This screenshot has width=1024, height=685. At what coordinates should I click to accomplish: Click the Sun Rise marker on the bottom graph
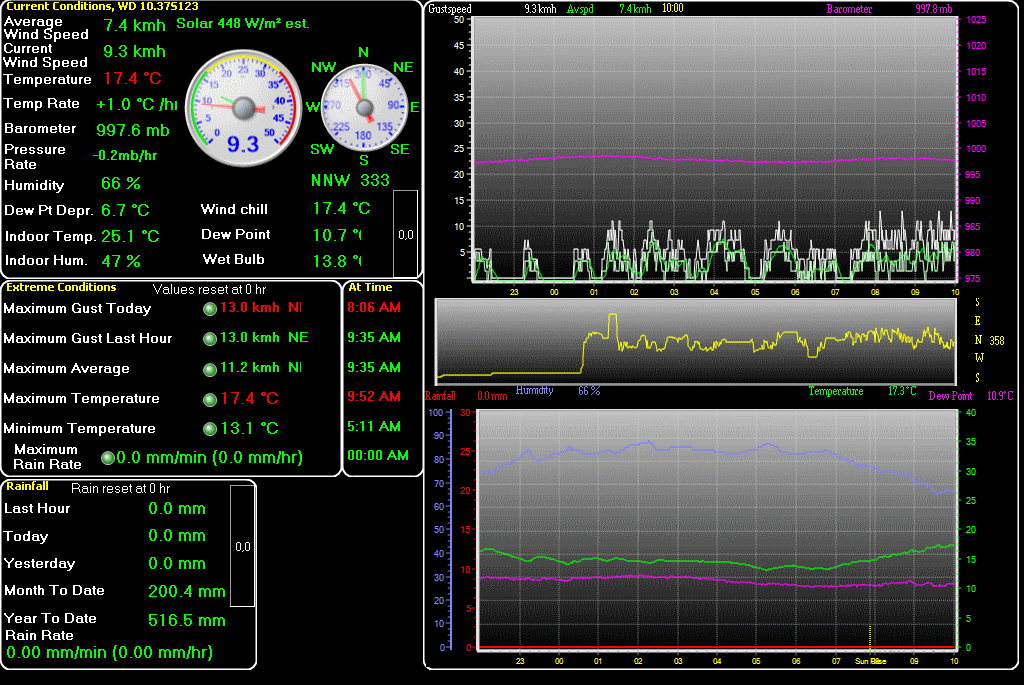click(871, 661)
